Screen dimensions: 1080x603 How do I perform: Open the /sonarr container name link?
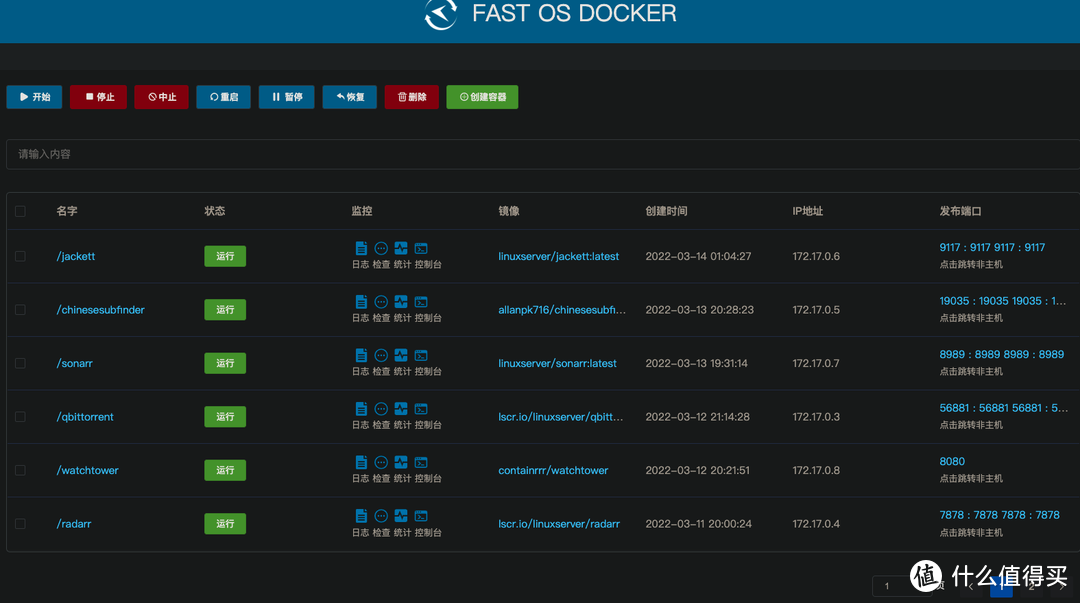(74, 363)
